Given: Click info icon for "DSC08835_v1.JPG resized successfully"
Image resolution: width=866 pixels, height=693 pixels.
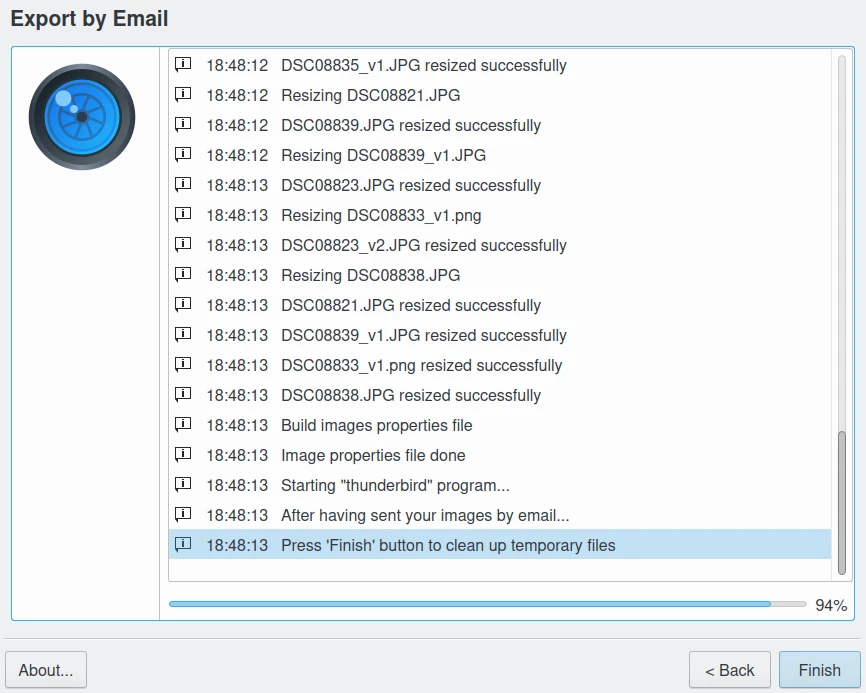Looking at the screenshot, I should 183,65.
